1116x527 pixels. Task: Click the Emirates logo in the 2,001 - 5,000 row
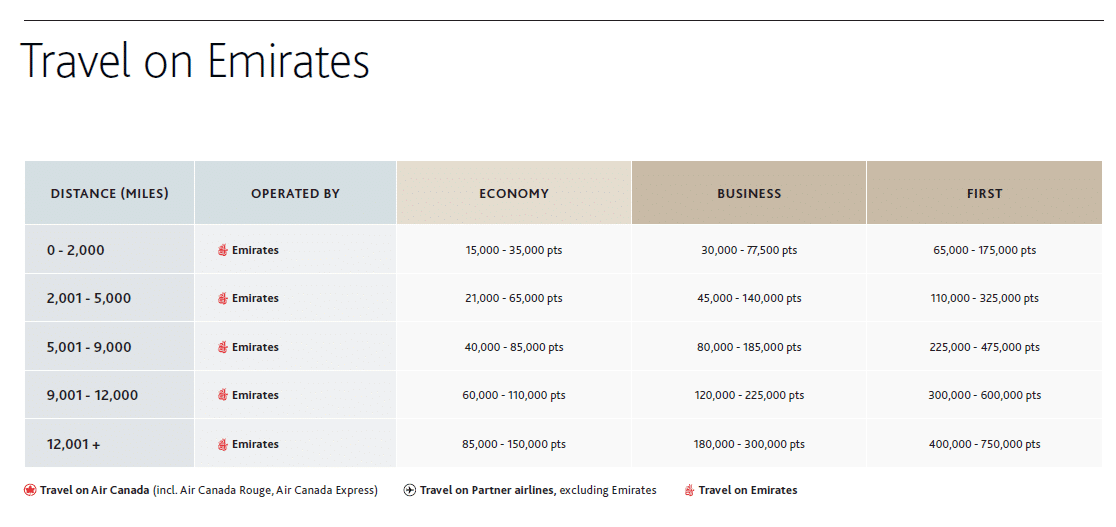(x=223, y=298)
